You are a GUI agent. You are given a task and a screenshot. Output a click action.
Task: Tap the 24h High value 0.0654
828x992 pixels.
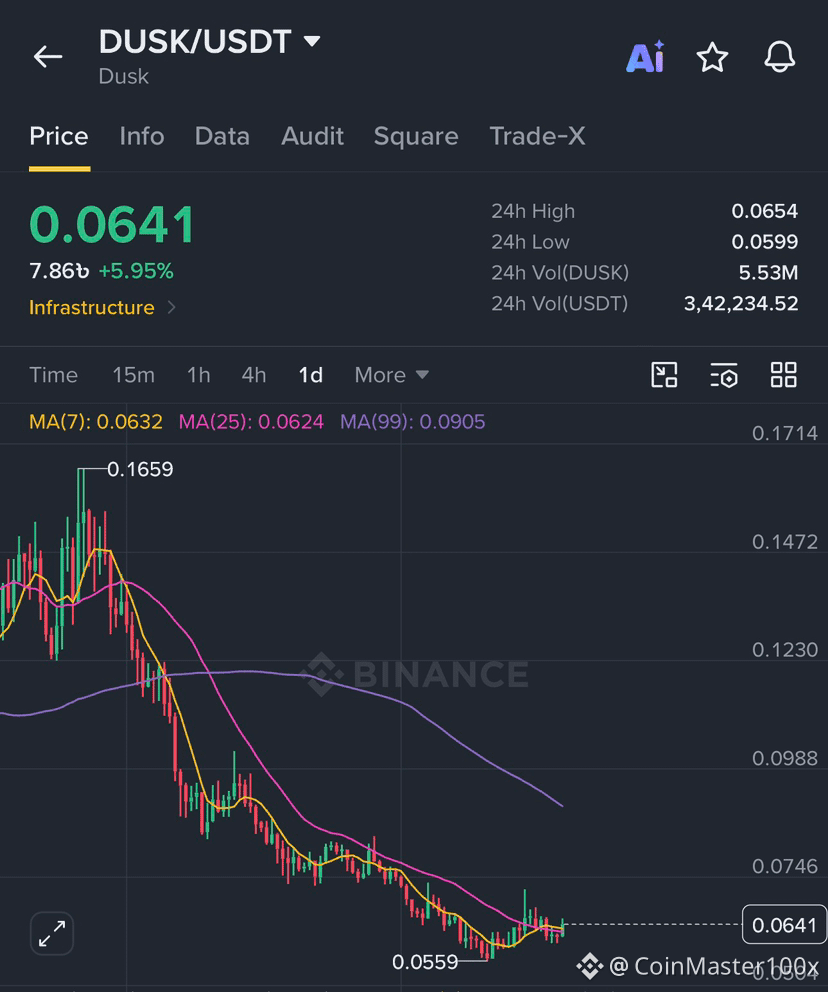(765, 211)
